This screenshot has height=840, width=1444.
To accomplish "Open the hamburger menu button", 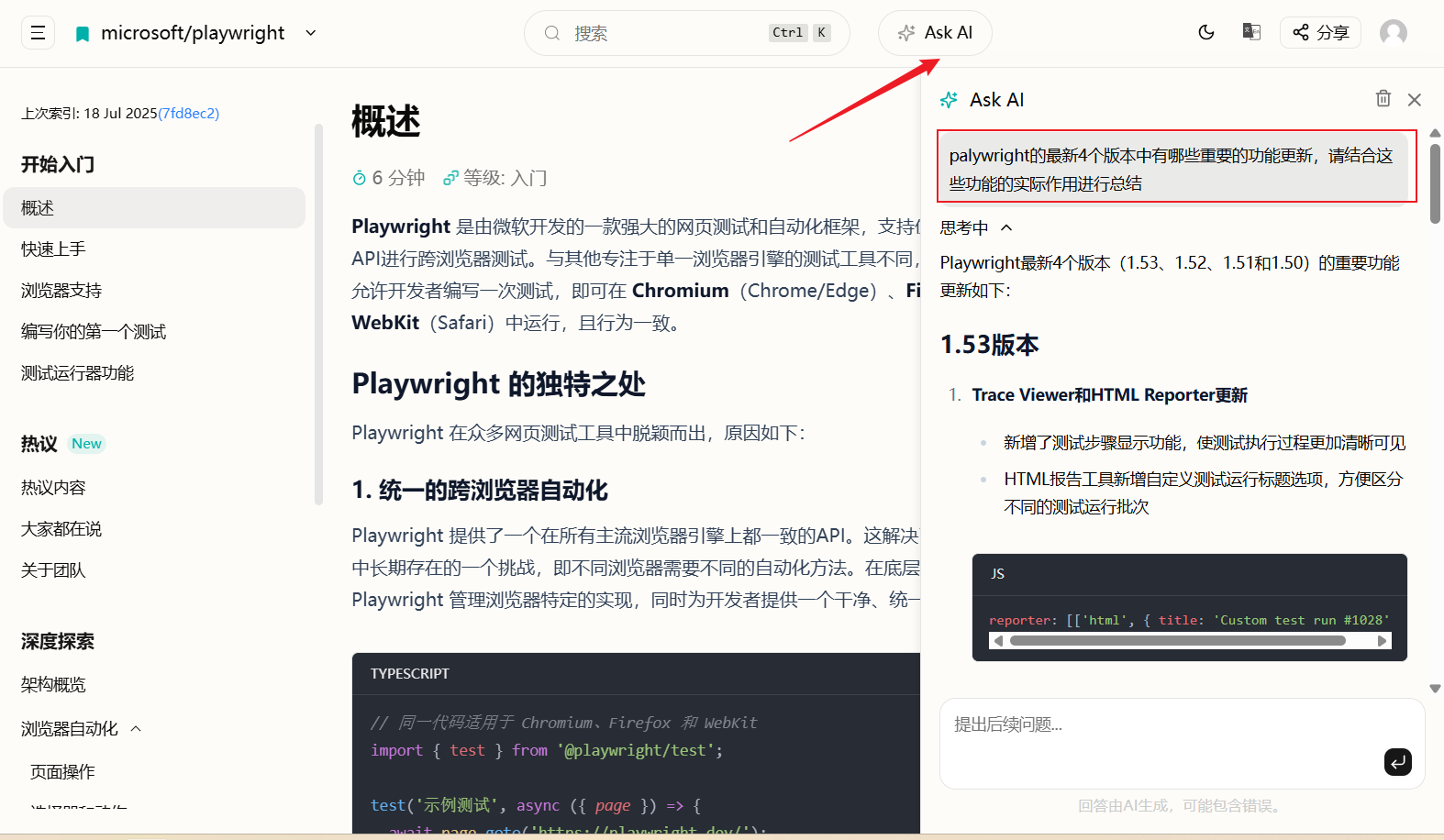I will pyautogui.click(x=38, y=33).
